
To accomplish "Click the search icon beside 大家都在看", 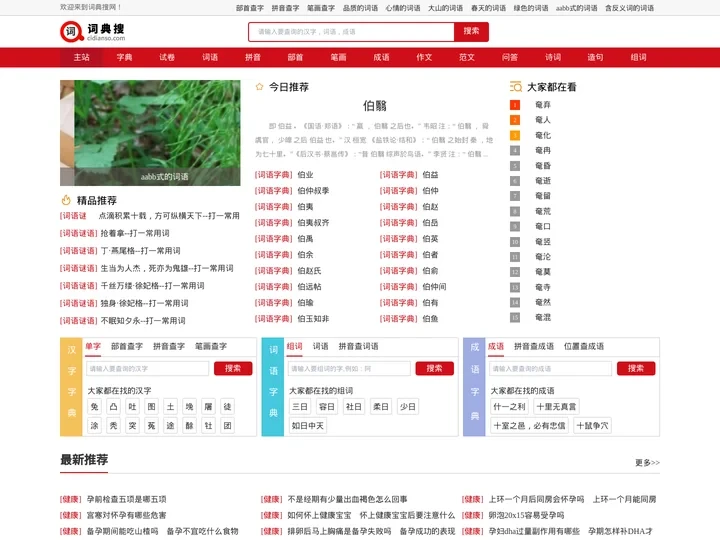I will tap(516, 87).
